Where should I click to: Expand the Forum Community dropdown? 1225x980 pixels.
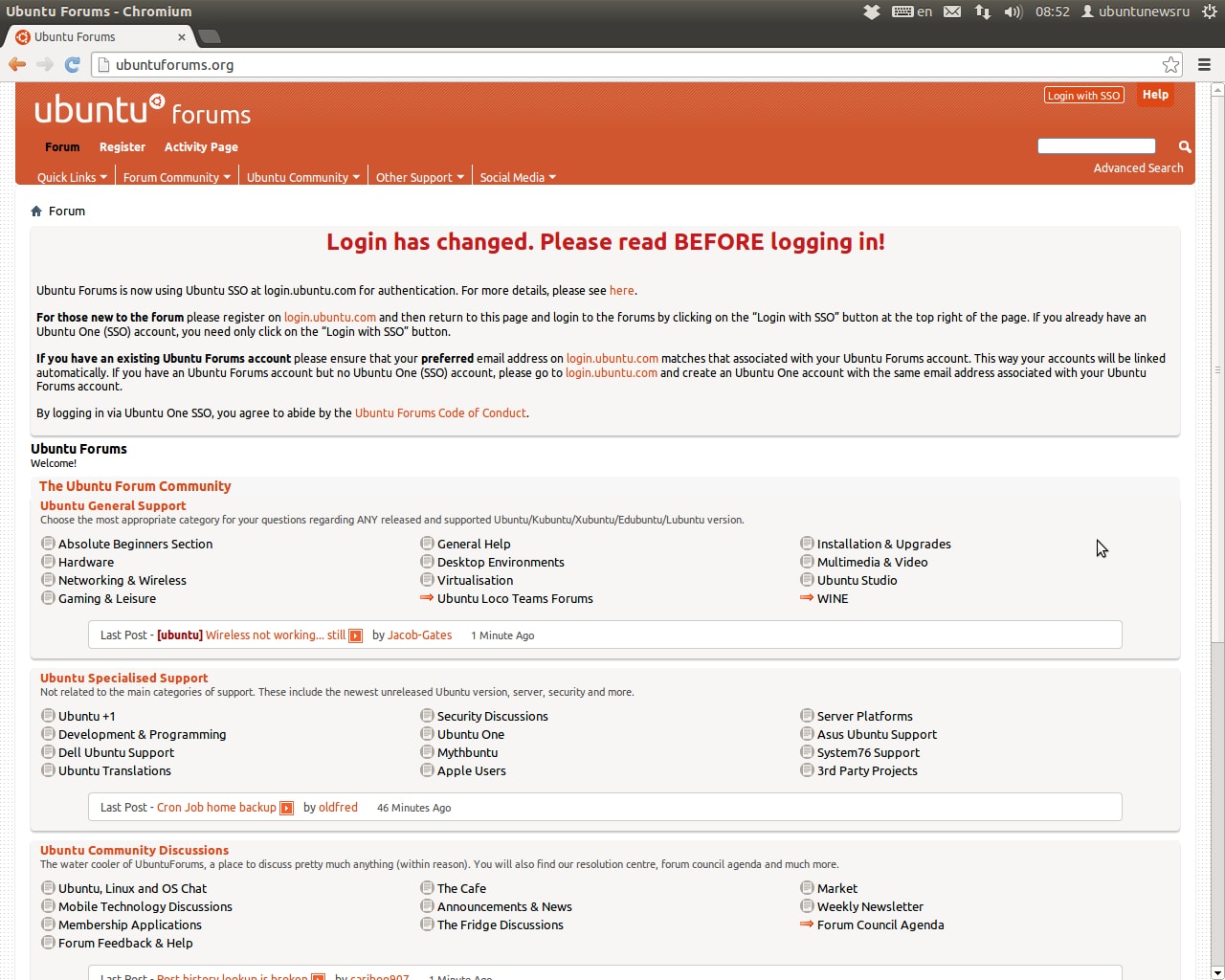(177, 177)
